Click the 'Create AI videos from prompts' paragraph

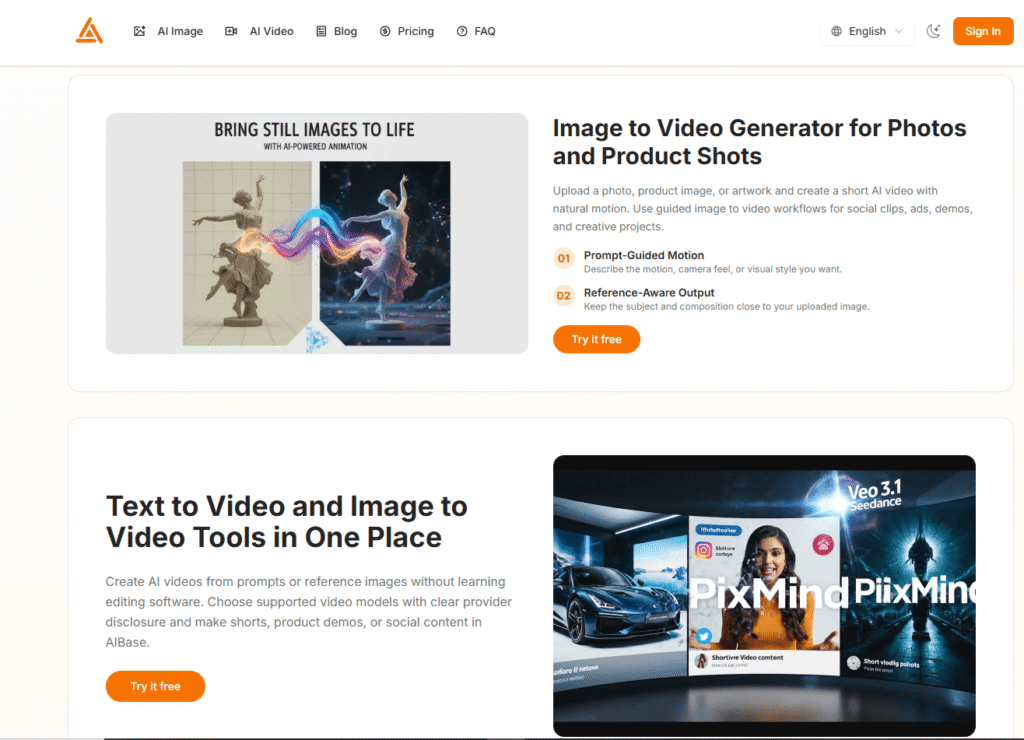pyautogui.click(x=309, y=612)
